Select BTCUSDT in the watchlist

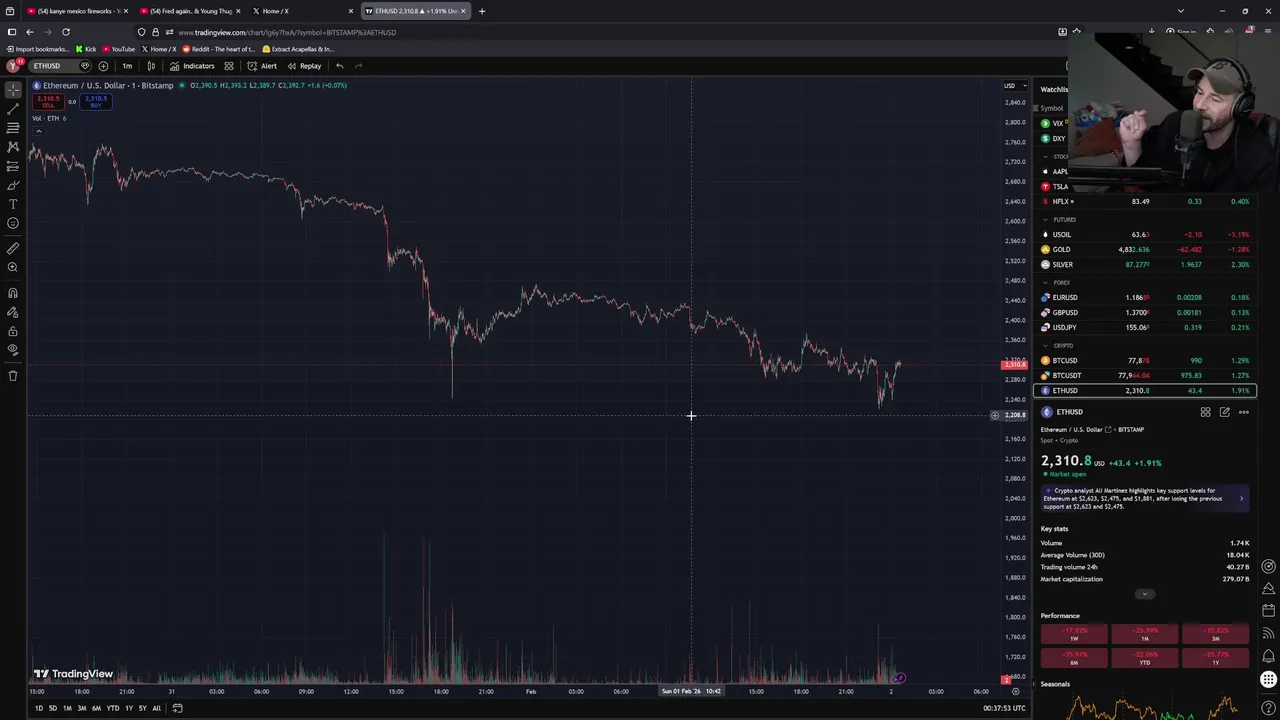(x=1145, y=375)
